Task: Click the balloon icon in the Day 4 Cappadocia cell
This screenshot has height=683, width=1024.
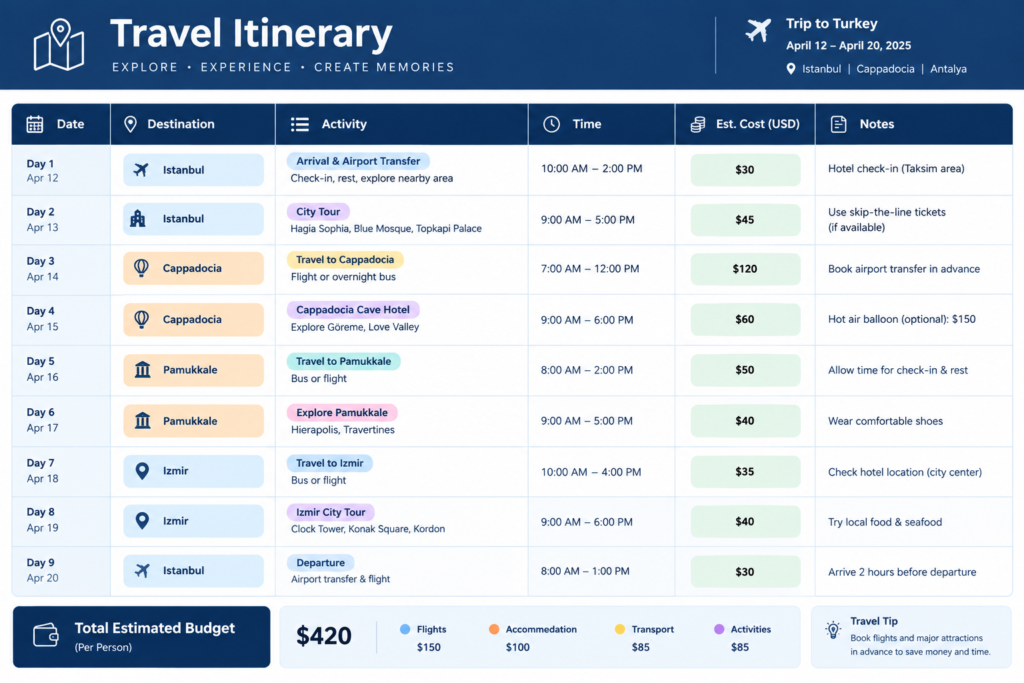Action: click(141, 319)
